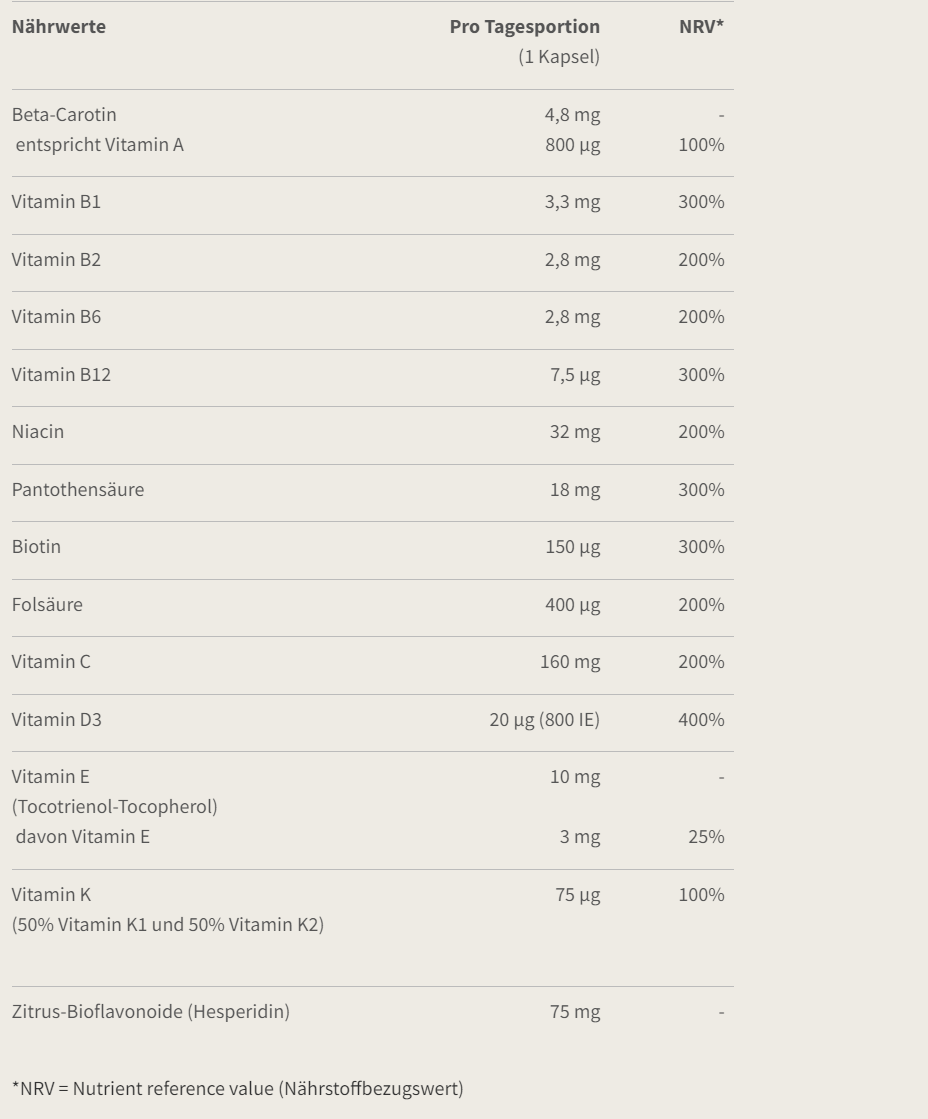Click the Beta-Carotin row label

click(64, 114)
